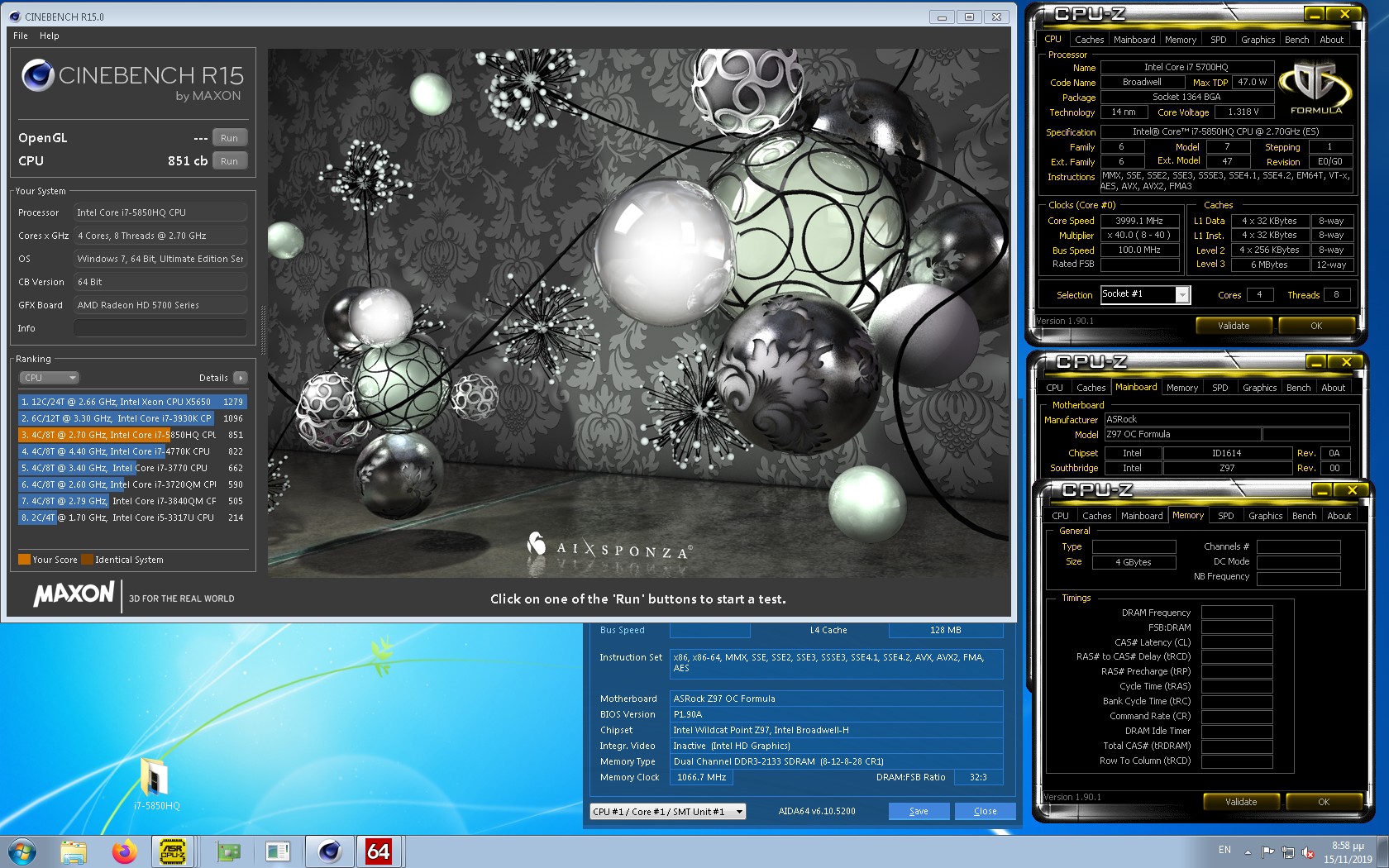Screen dimensions: 1389x868
Task: Click the muted volume tray icon
Action: [1307, 852]
